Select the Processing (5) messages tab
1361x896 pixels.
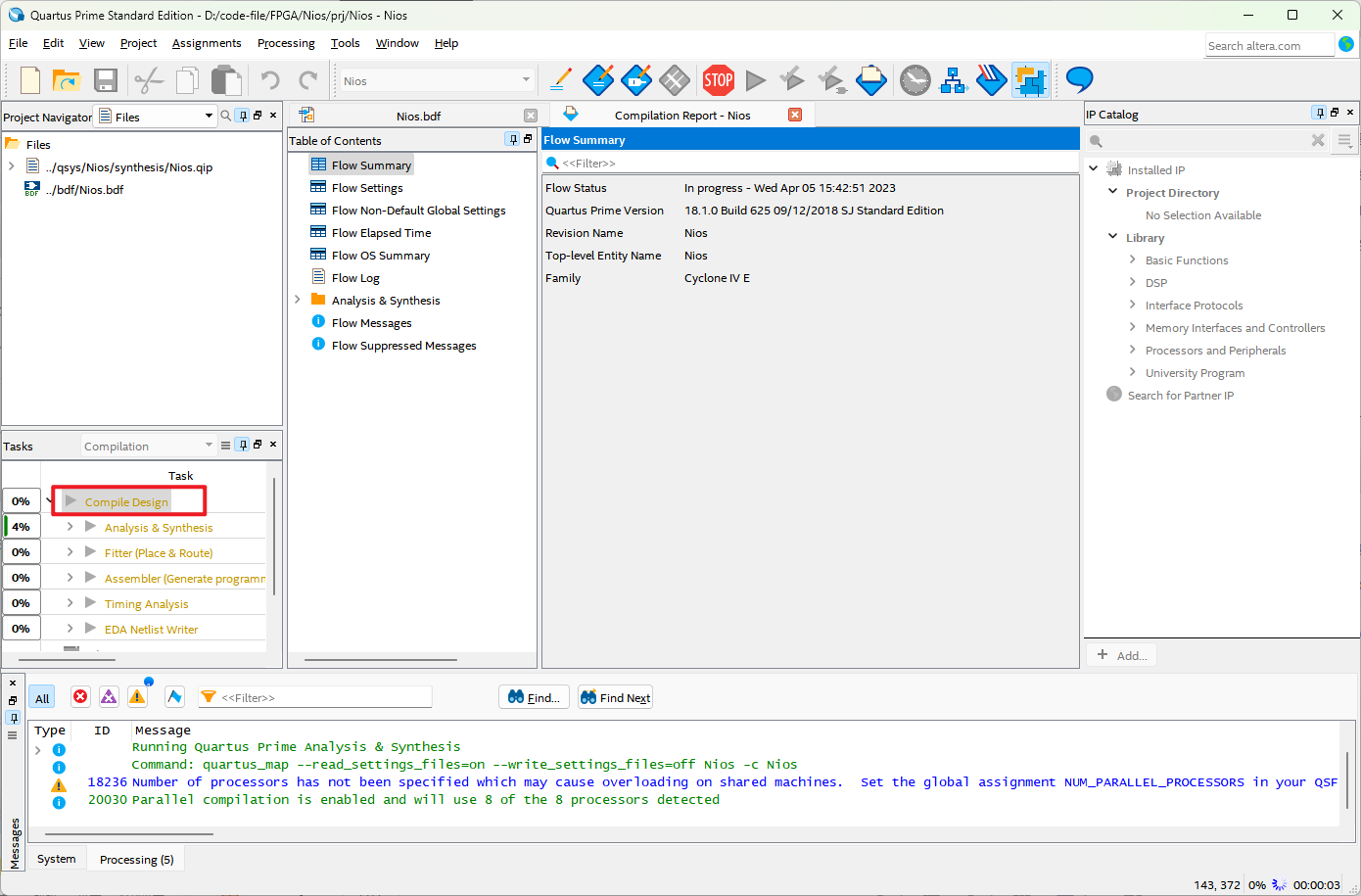tap(136, 860)
